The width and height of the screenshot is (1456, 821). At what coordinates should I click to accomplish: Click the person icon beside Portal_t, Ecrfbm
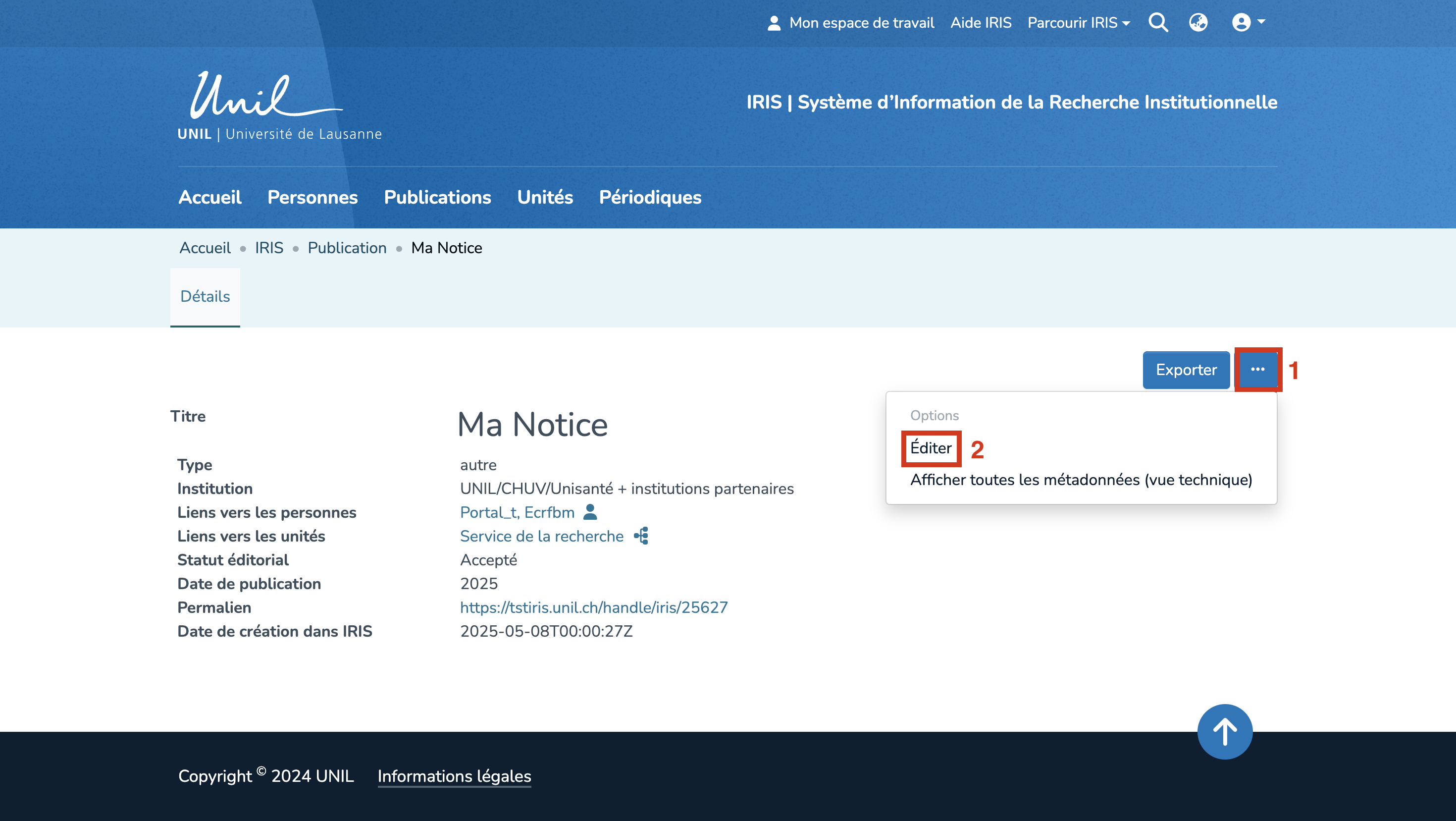(590, 512)
